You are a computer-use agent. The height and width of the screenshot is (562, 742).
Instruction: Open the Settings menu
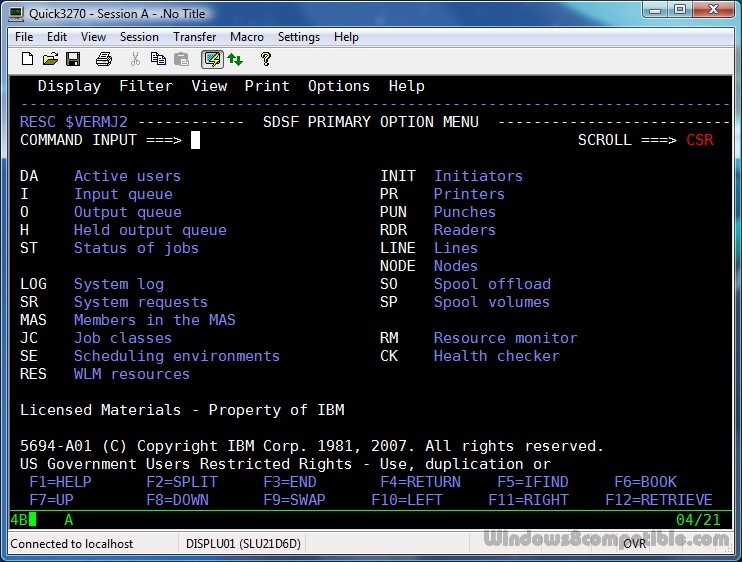click(x=299, y=37)
